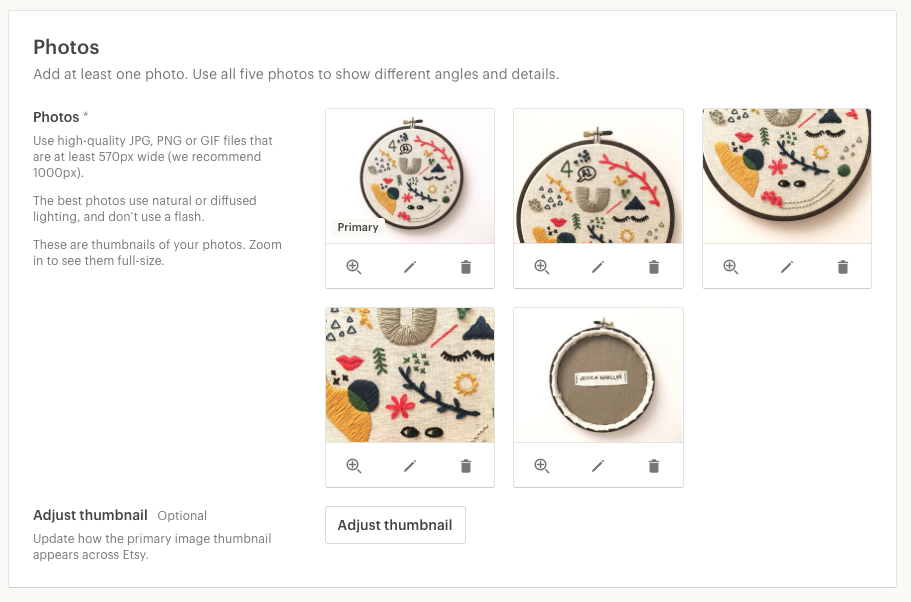911x602 pixels.
Task: Select the Primary embroidery hoop thumbnail
Action: pyautogui.click(x=410, y=176)
